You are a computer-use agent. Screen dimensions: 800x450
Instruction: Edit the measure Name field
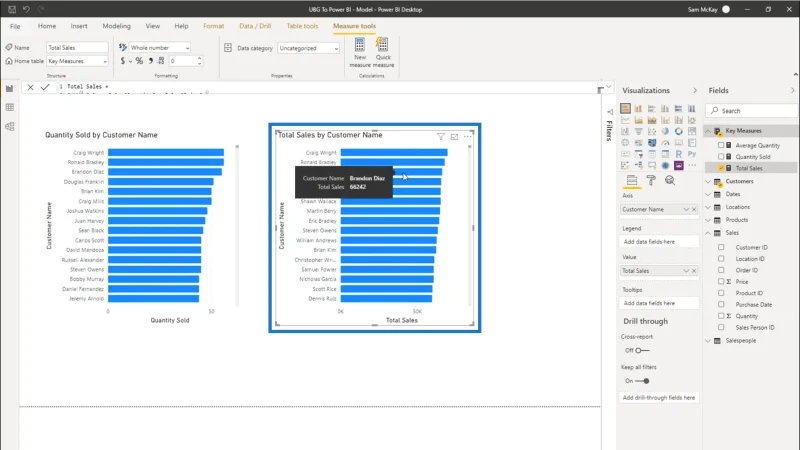(77, 47)
